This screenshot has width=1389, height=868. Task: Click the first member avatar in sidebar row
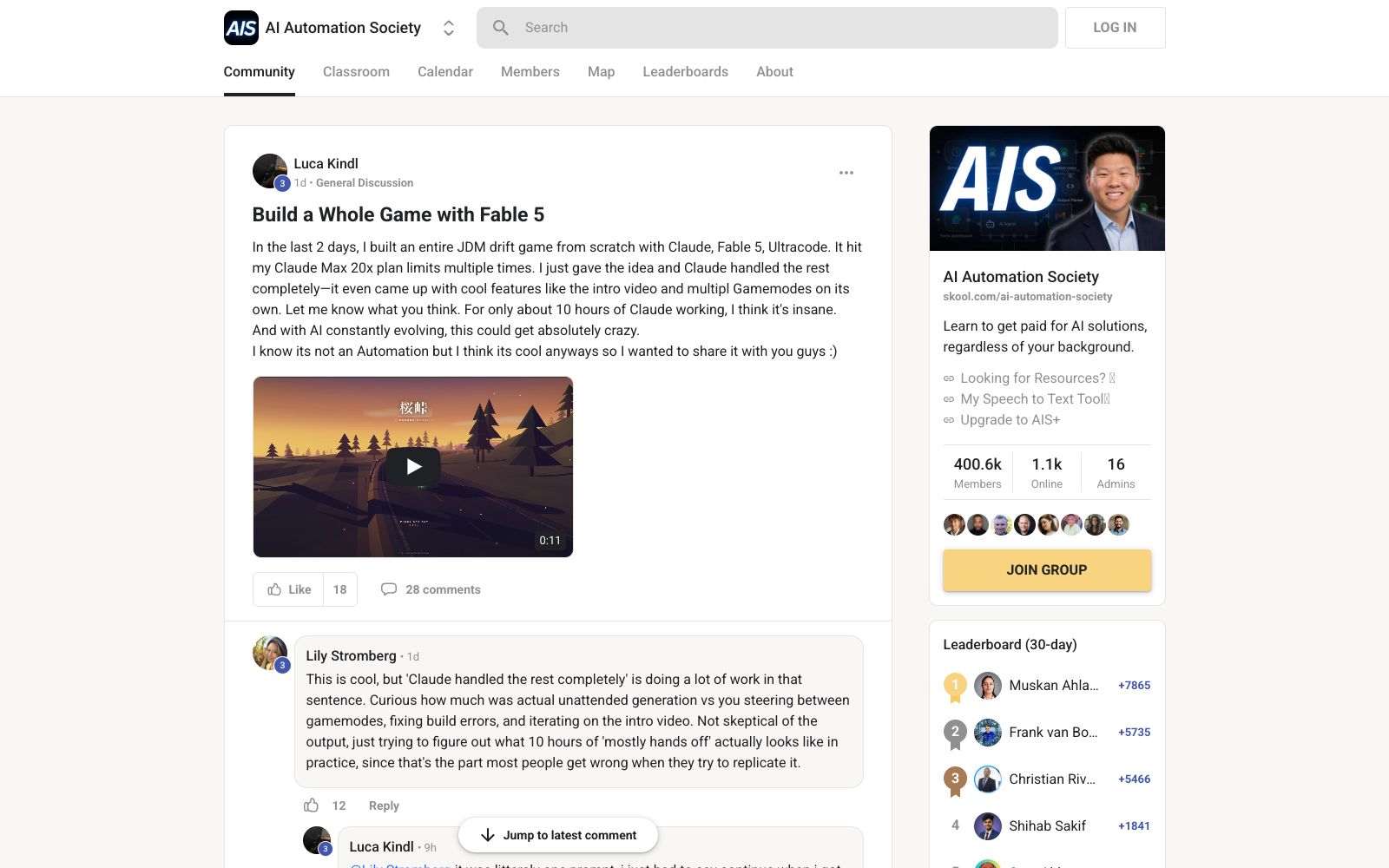(954, 524)
